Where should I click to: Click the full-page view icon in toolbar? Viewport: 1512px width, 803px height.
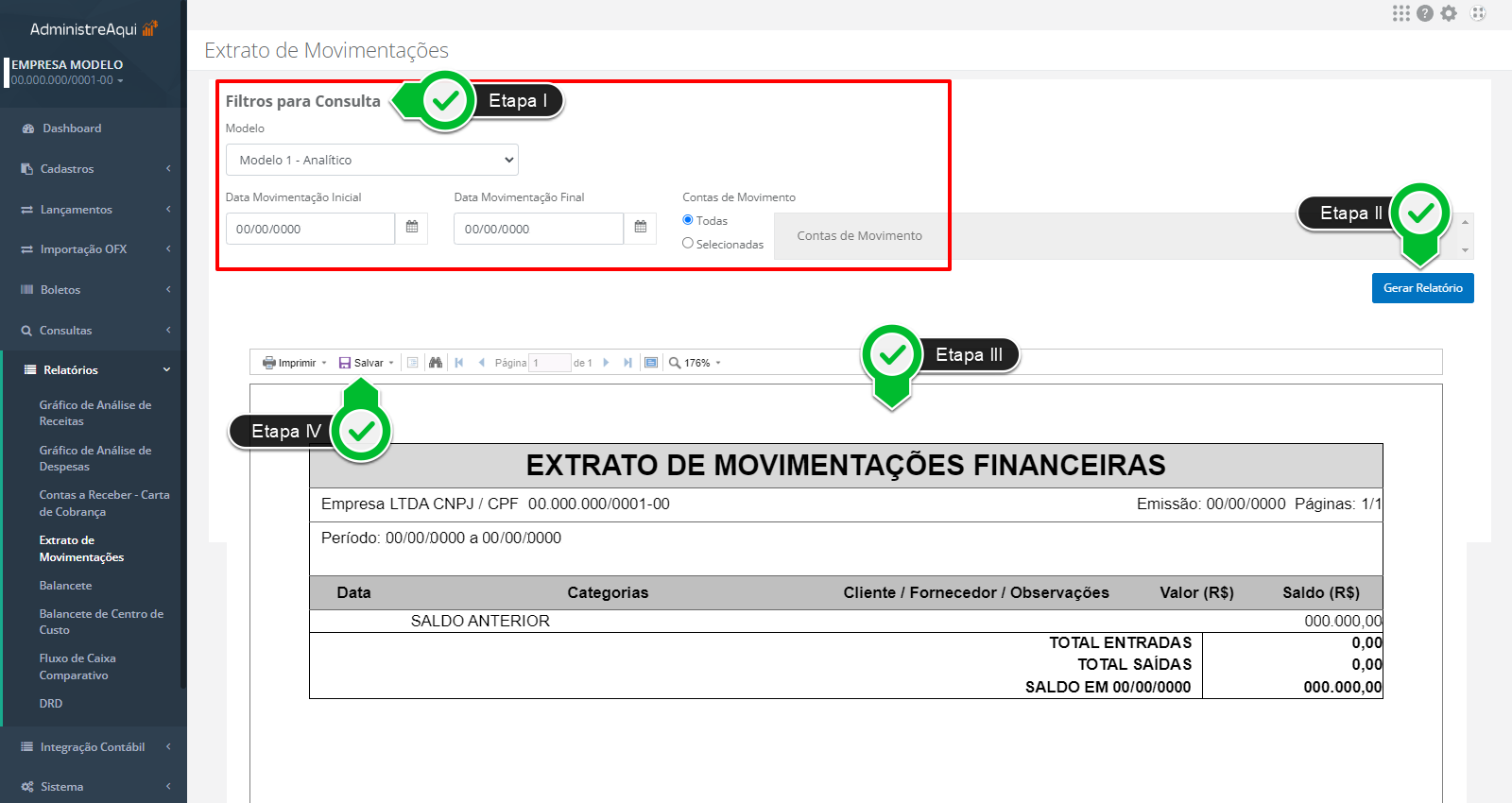click(651, 363)
